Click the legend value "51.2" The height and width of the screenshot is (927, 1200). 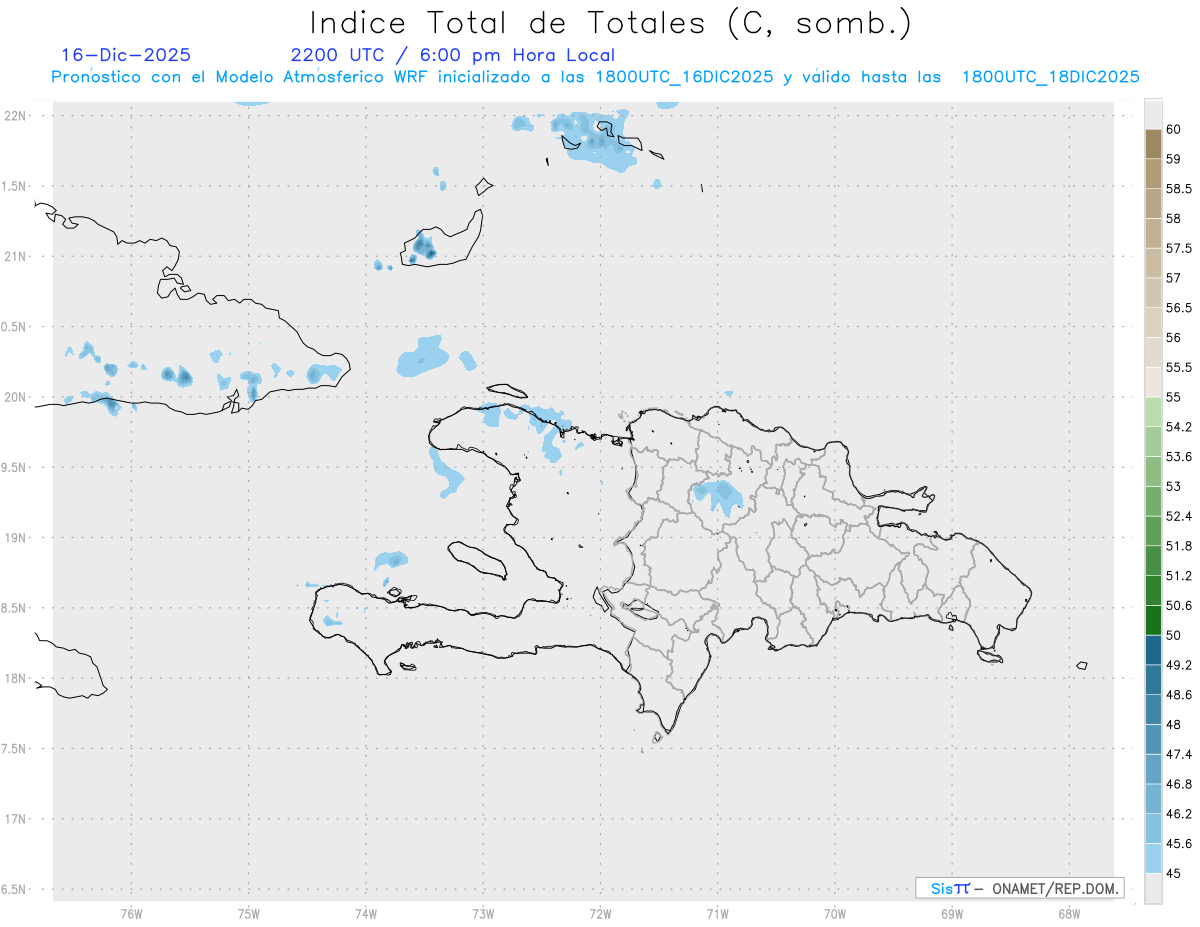pyautogui.click(x=1178, y=576)
